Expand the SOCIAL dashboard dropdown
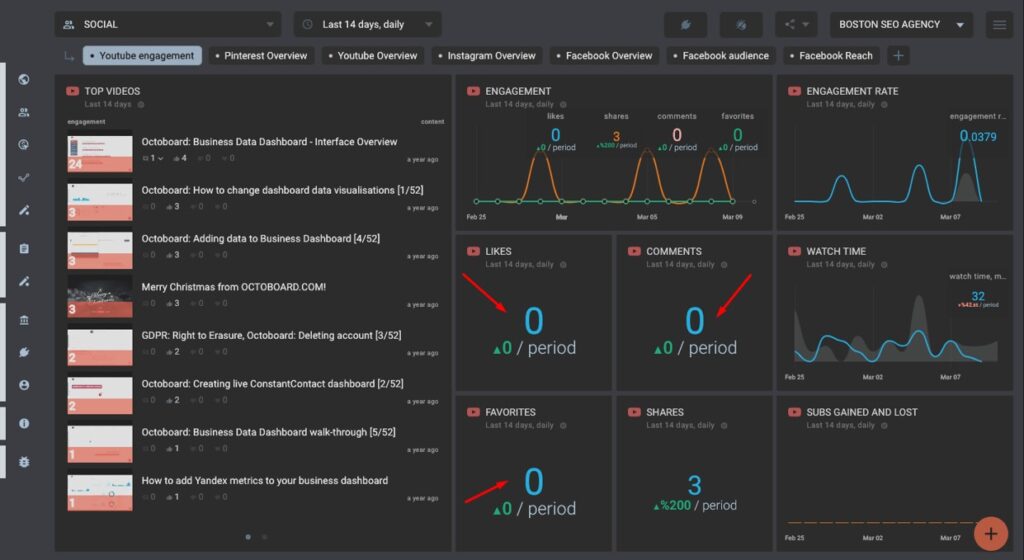1024x560 pixels. coord(168,25)
